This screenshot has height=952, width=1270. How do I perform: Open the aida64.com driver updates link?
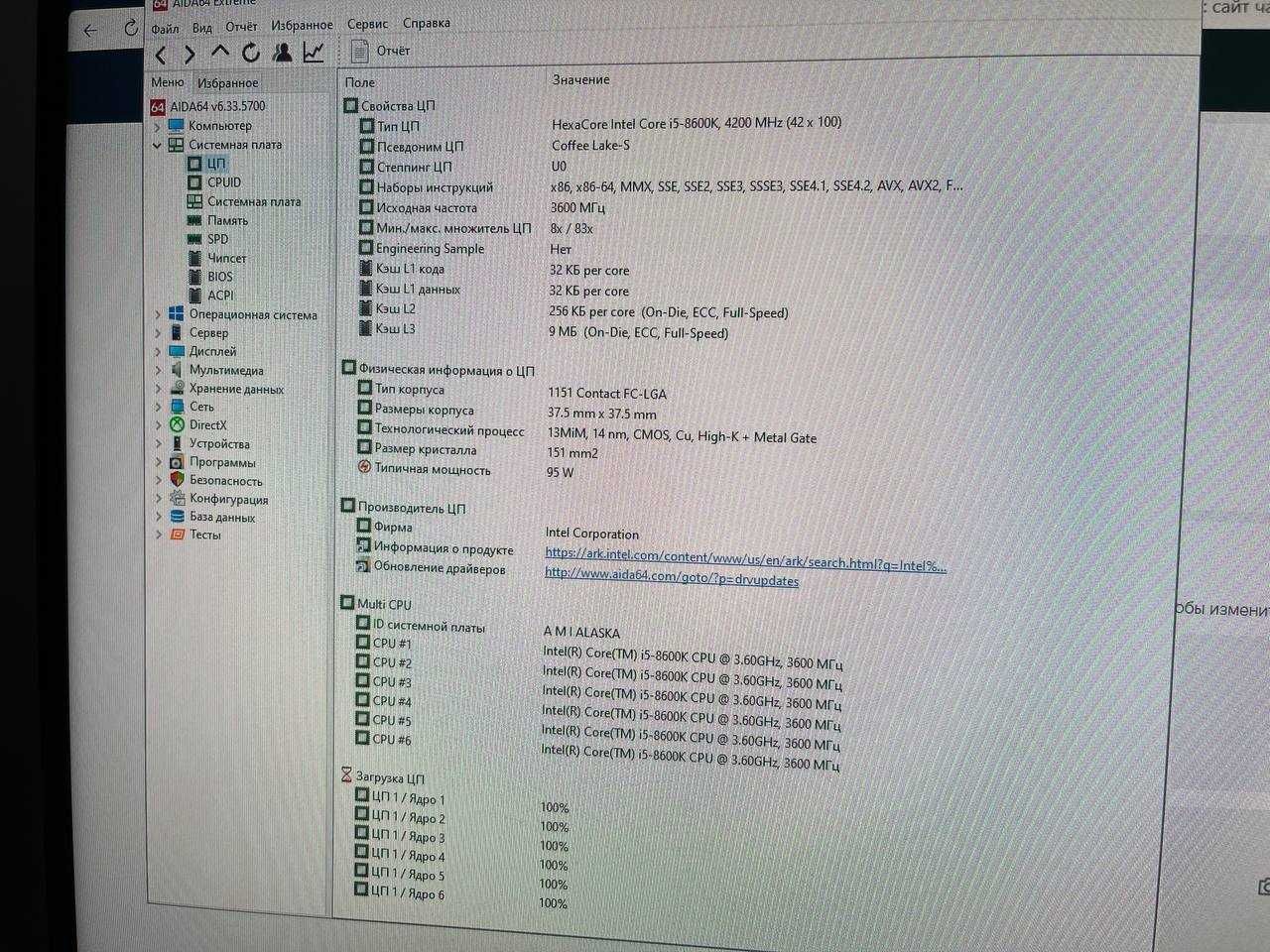(x=671, y=577)
